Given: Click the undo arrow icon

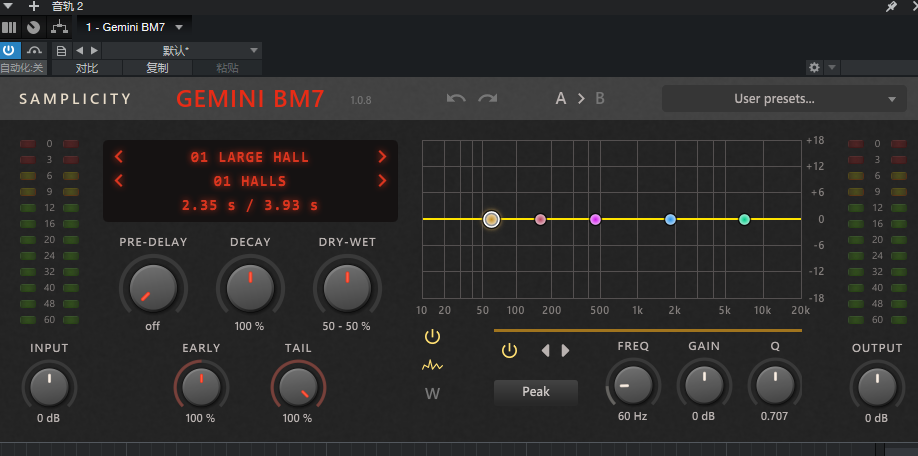Looking at the screenshot, I should click(456, 98).
